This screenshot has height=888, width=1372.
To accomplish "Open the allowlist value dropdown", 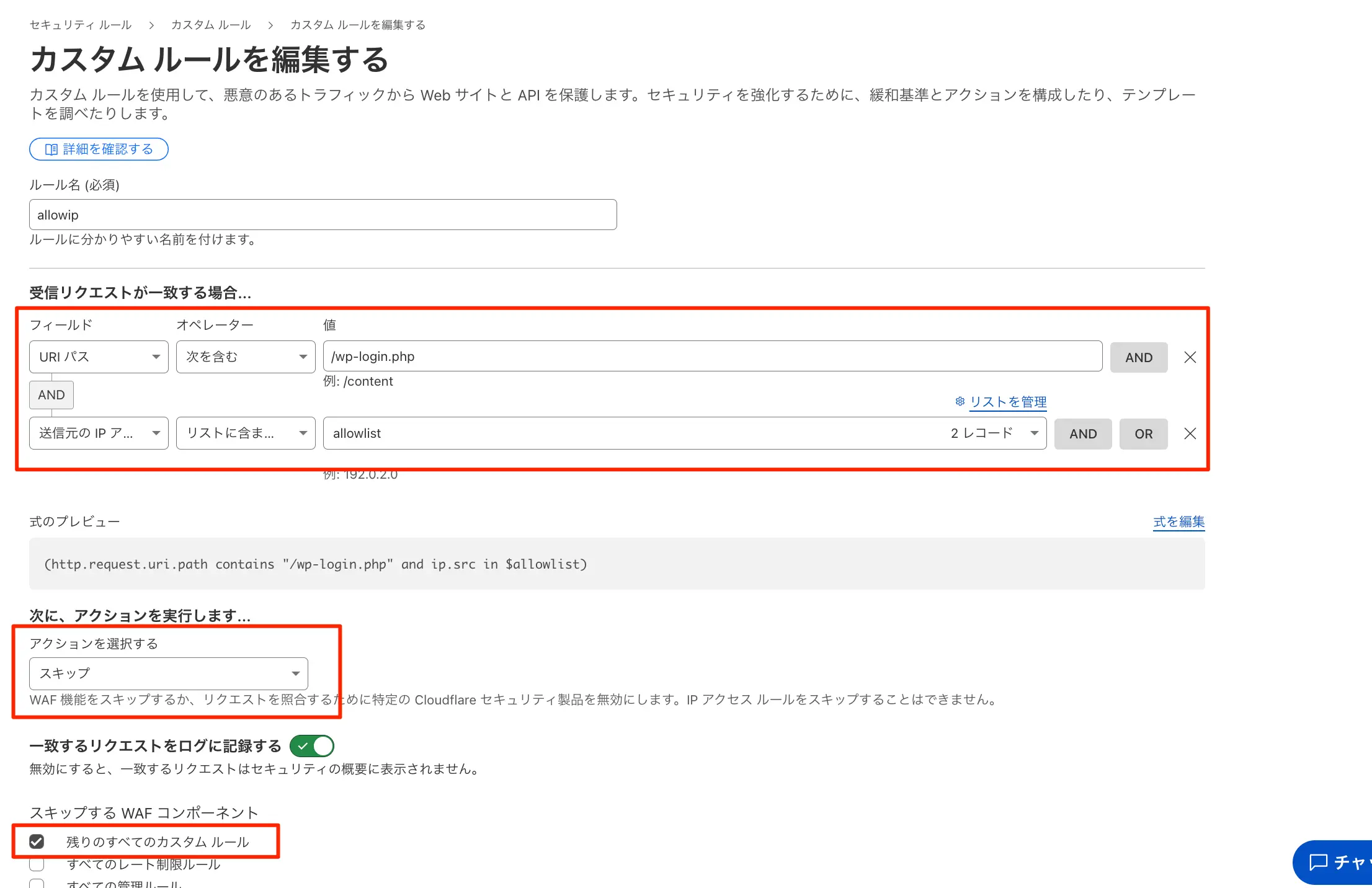I will tap(685, 433).
